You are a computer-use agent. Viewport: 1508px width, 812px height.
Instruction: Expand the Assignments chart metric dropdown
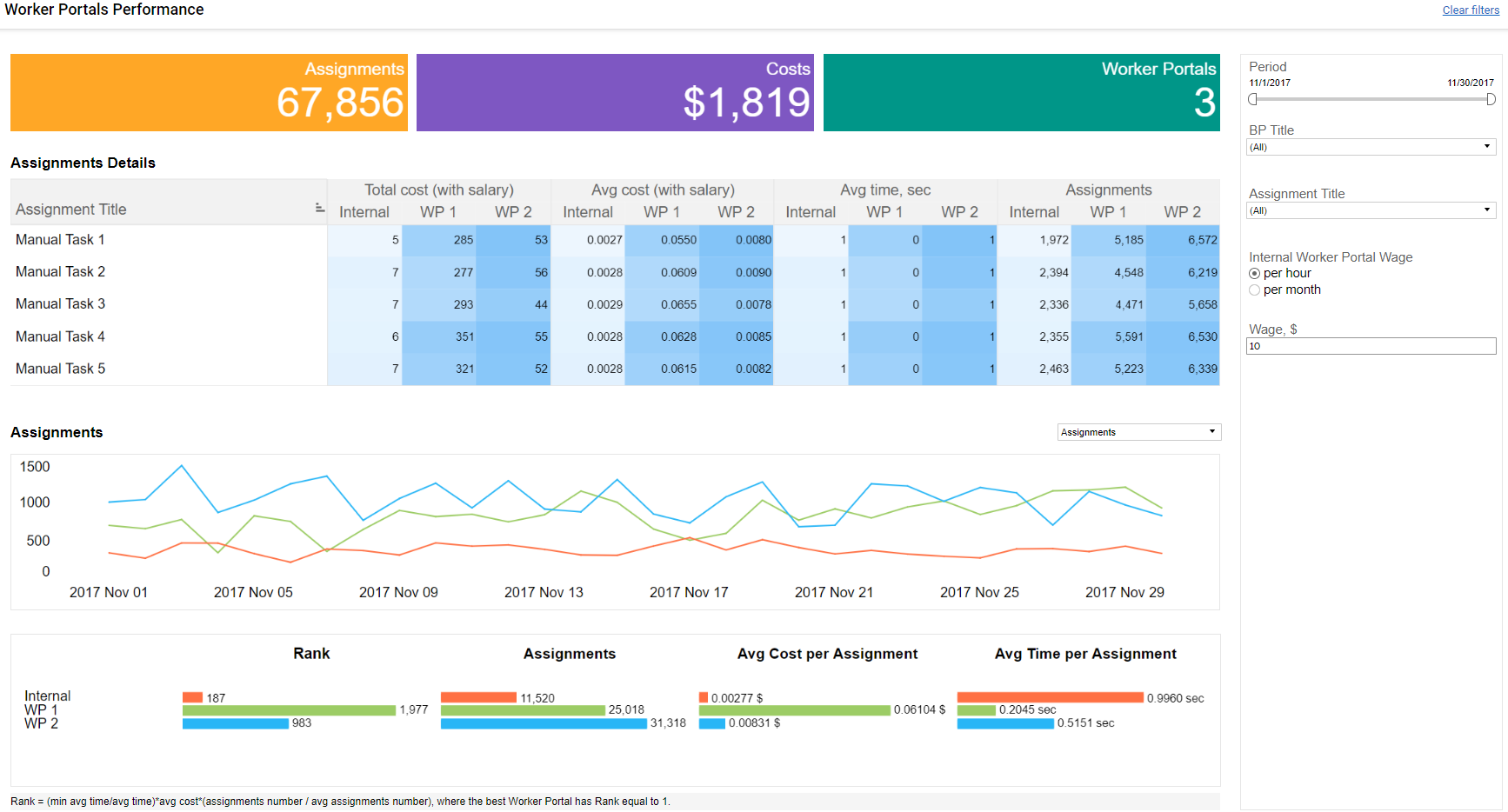click(x=1139, y=432)
